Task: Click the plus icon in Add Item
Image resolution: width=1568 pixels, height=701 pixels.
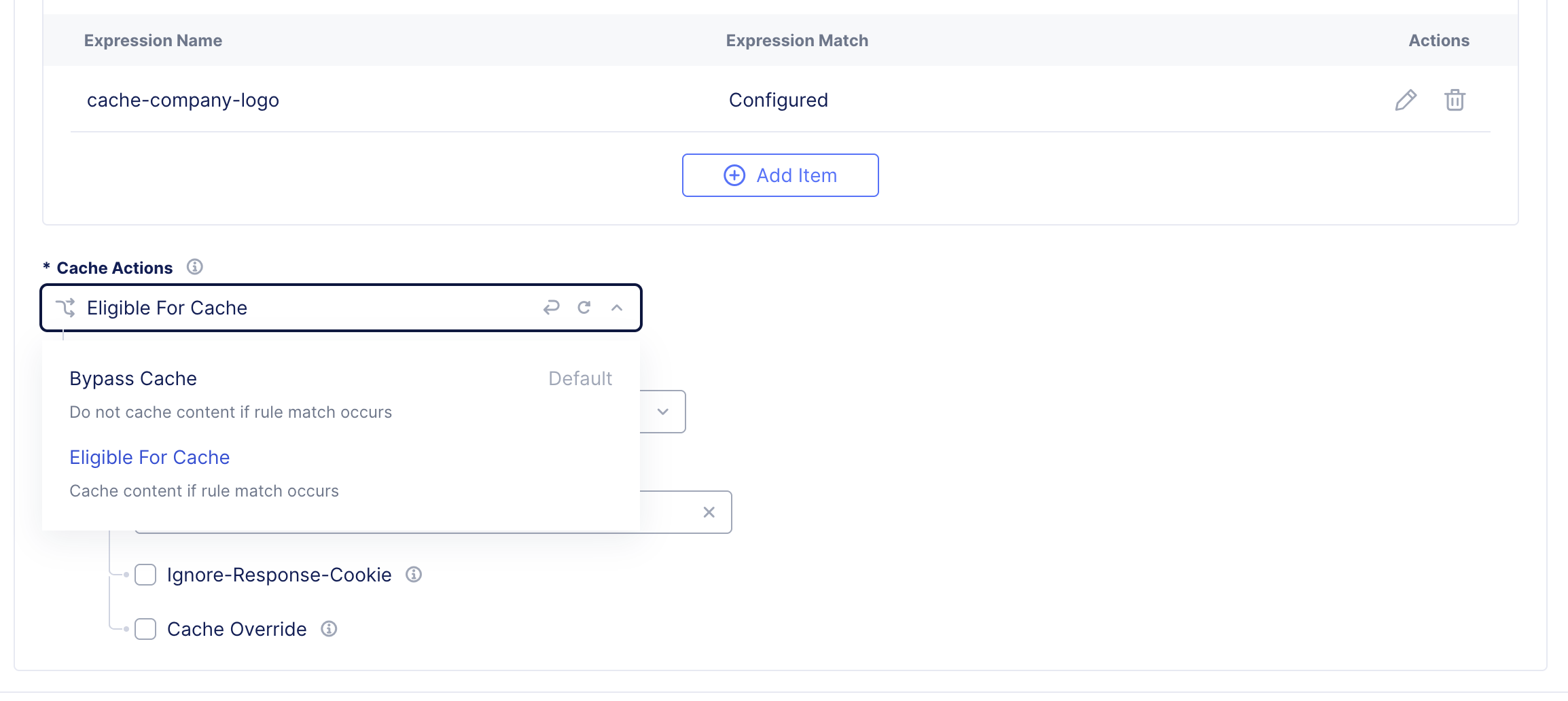Action: (x=734, y=175)
